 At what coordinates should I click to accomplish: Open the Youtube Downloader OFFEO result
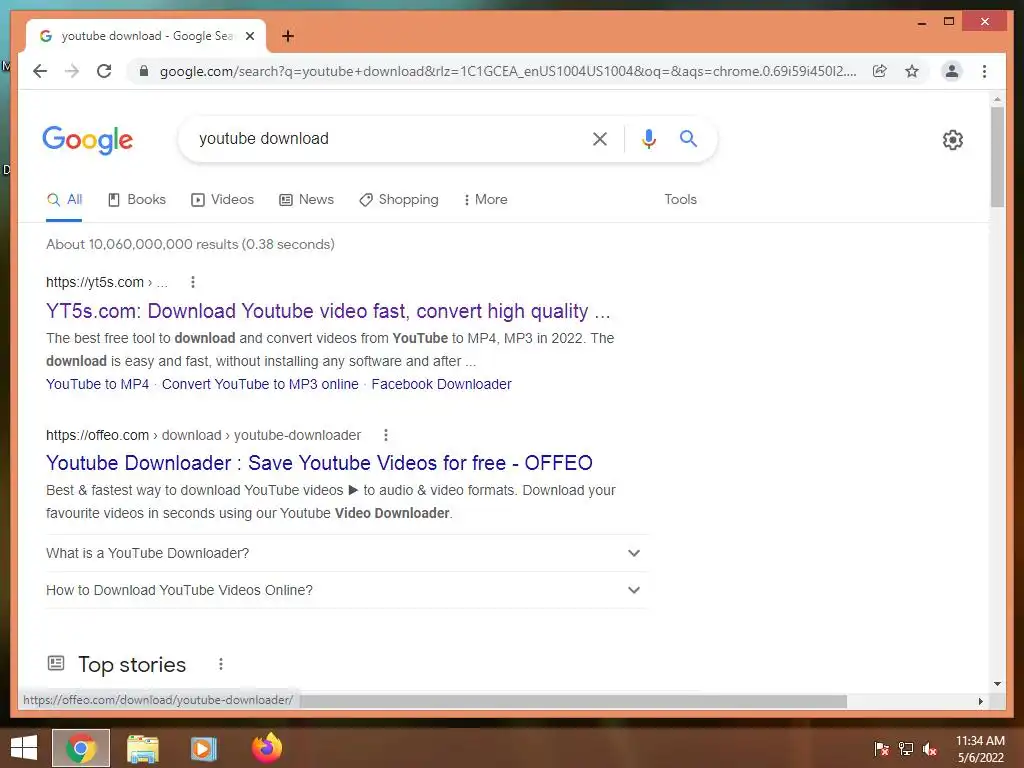click(x=319, y=463)
